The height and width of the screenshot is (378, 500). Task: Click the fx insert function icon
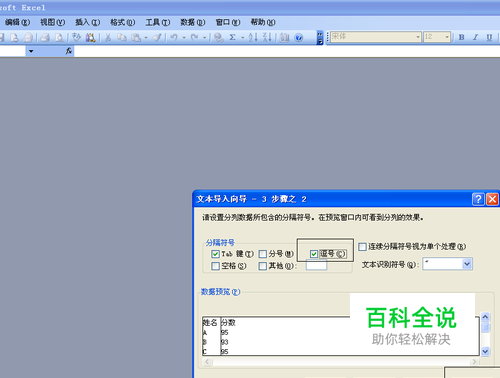point(69,51)
